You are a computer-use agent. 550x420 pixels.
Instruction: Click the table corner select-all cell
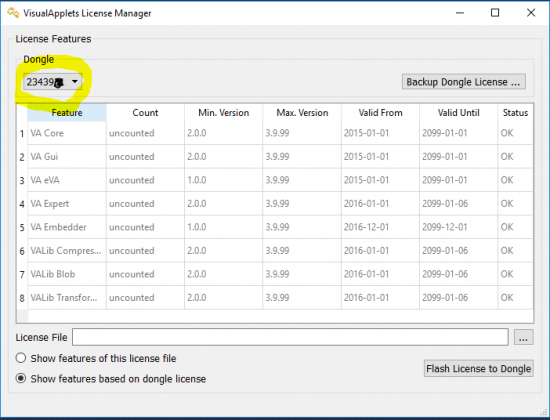[x=22, y=113]
